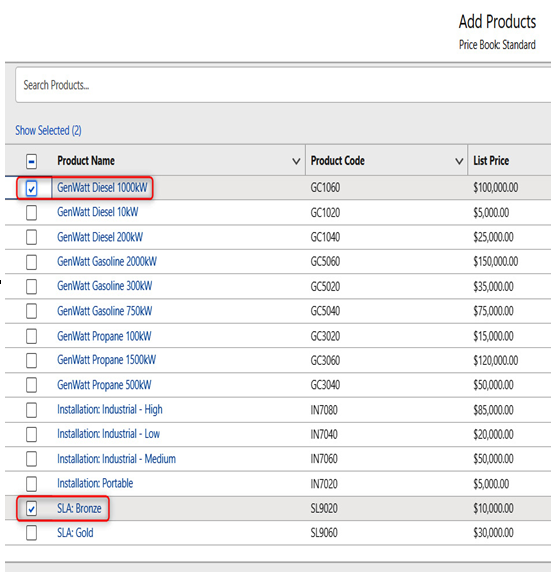Screen dimensions: 553x574
Task: Click the $120,000.00 list price cell
Action: click(496, 361)
